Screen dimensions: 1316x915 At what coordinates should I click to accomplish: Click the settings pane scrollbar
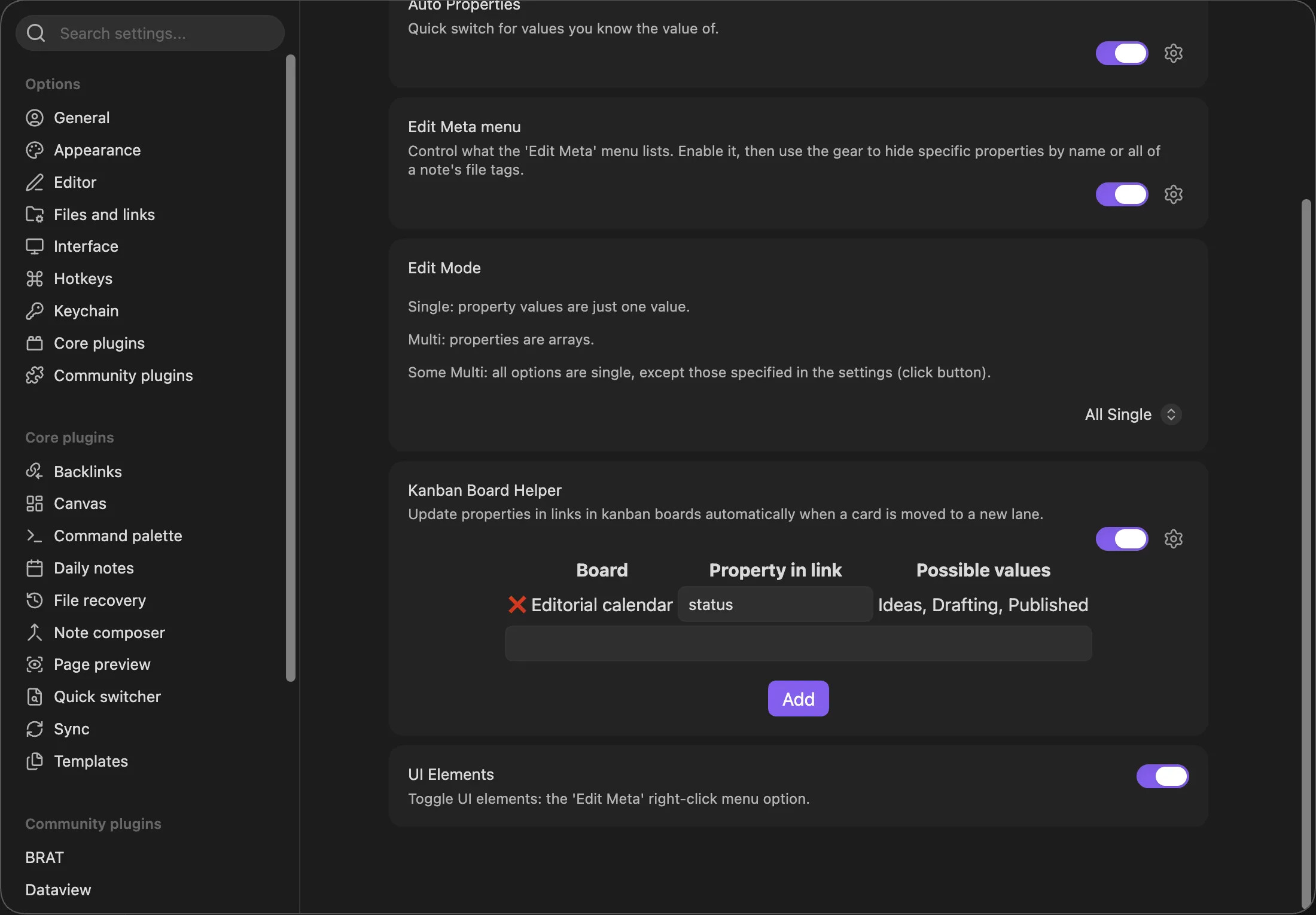pyautogui.click(x=1306, y=554)
